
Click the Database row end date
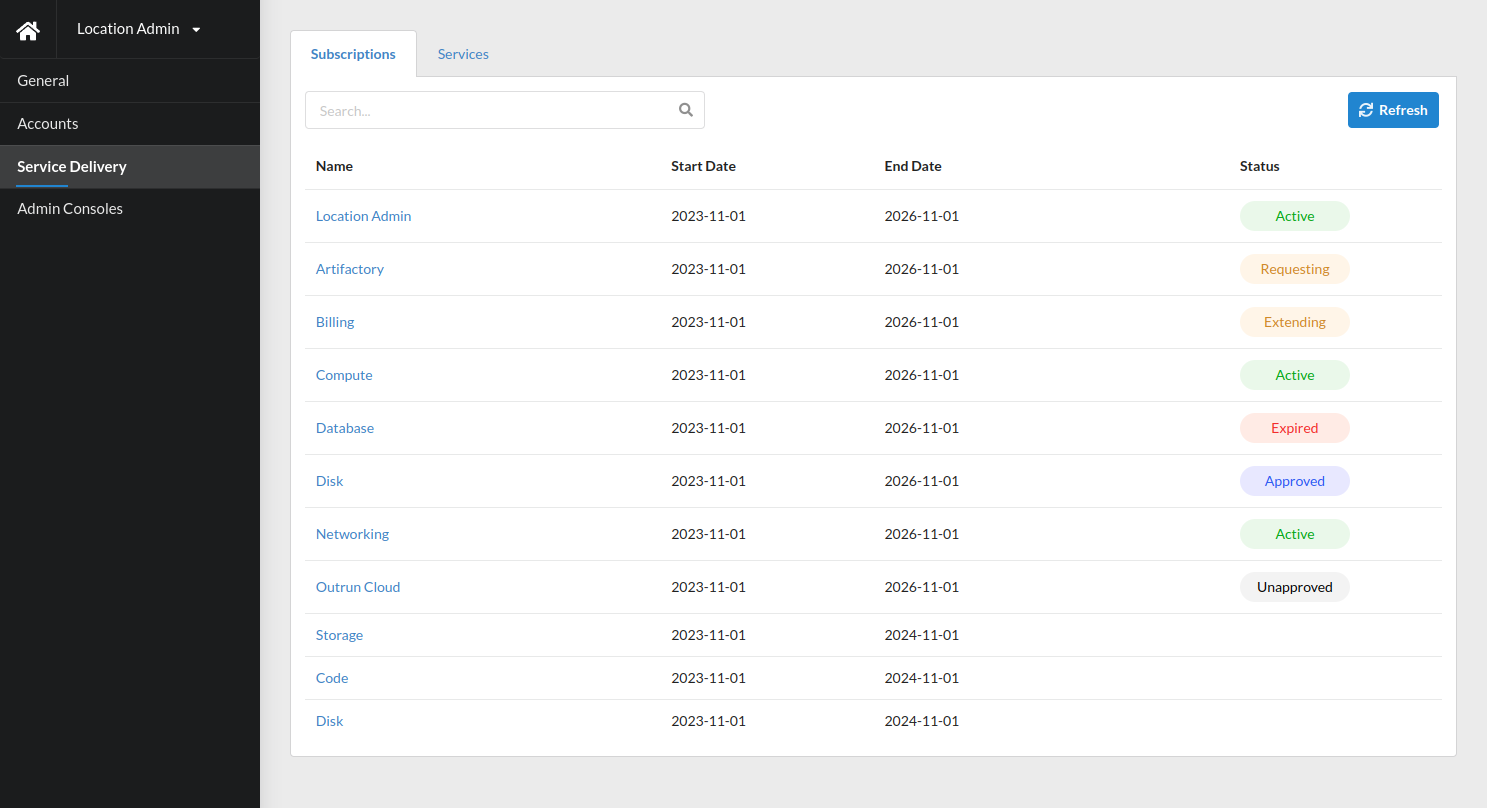pos(921,428)
